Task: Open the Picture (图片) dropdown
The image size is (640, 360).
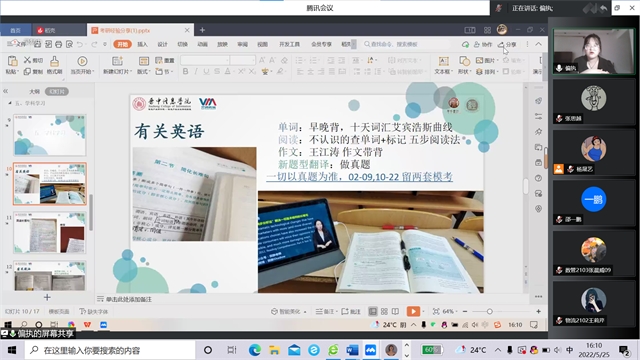Action: (x=487, y=60)
